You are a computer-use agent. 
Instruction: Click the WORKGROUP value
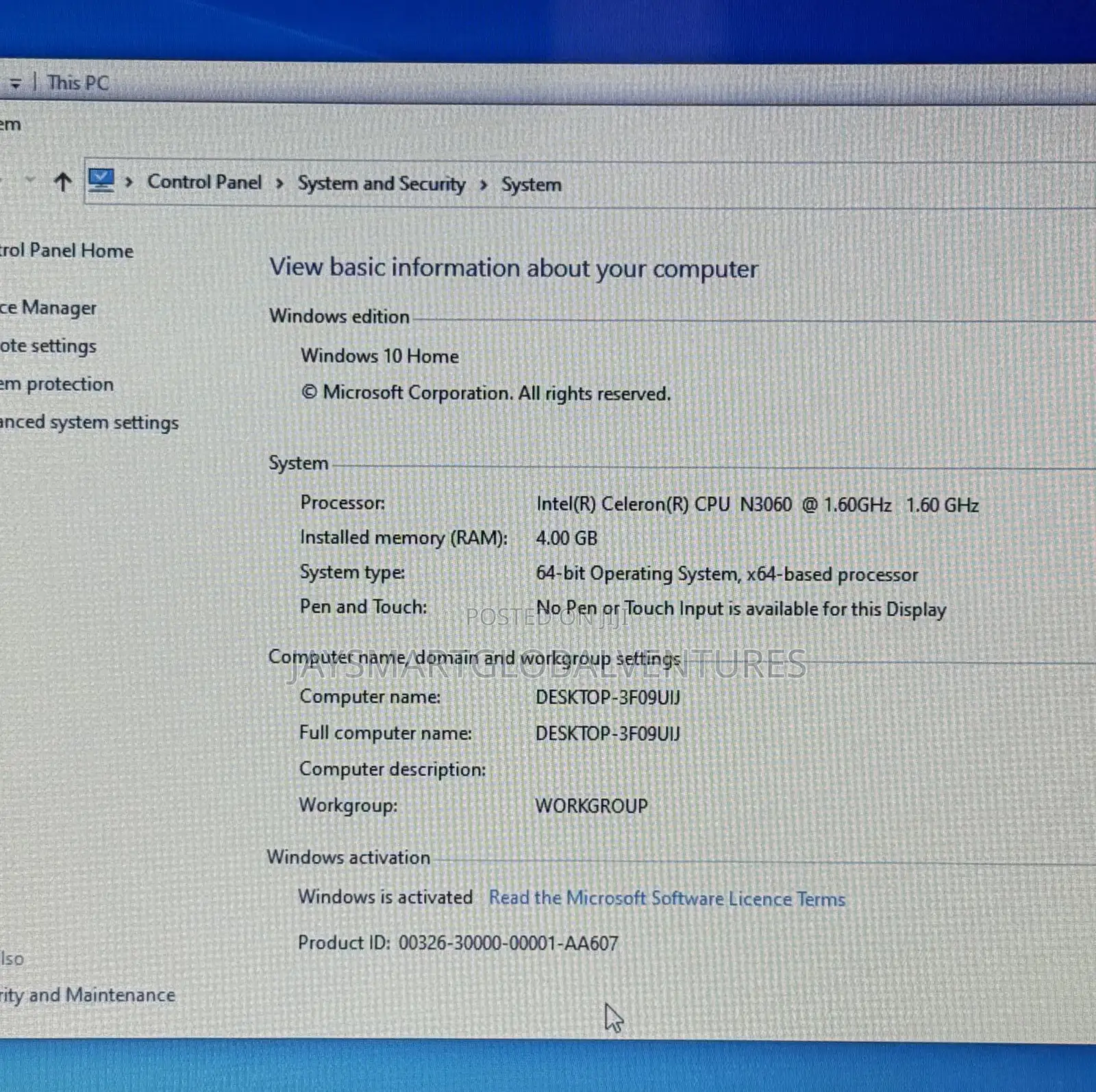(591, 806)
